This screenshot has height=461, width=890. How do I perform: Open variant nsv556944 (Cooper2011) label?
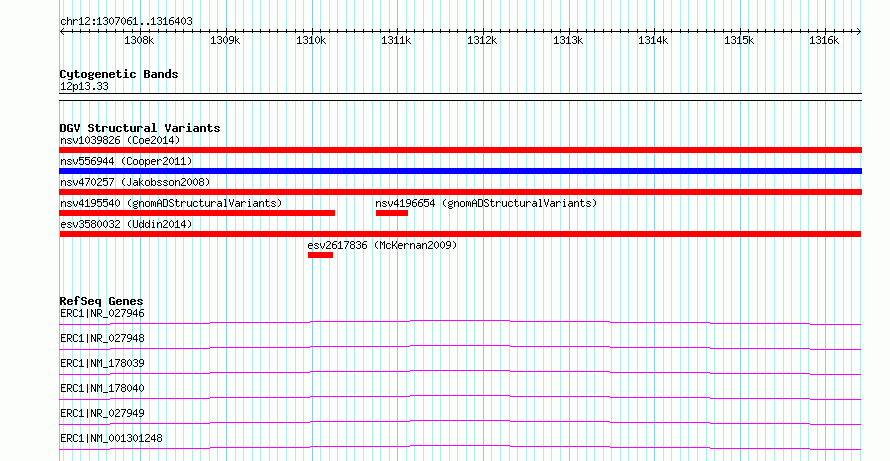[126, 161]
